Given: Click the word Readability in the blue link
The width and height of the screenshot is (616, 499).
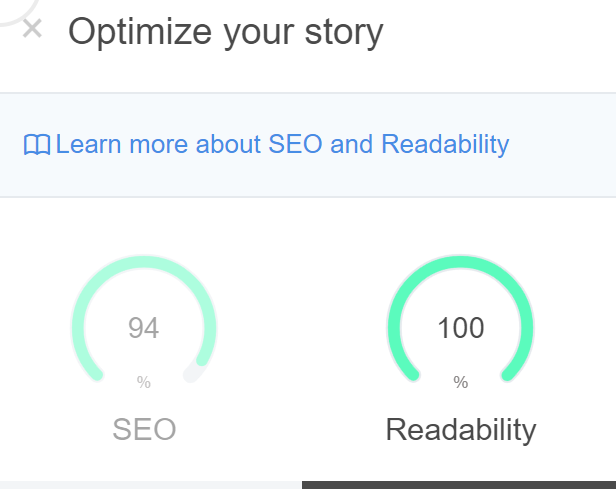Looking at the screenshot, I should coord(445,145).
